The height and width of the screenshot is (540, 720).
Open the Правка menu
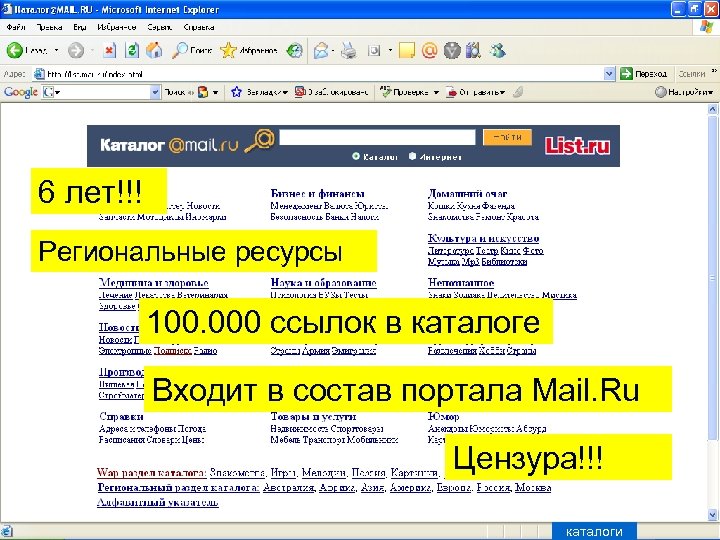point(49,27)
